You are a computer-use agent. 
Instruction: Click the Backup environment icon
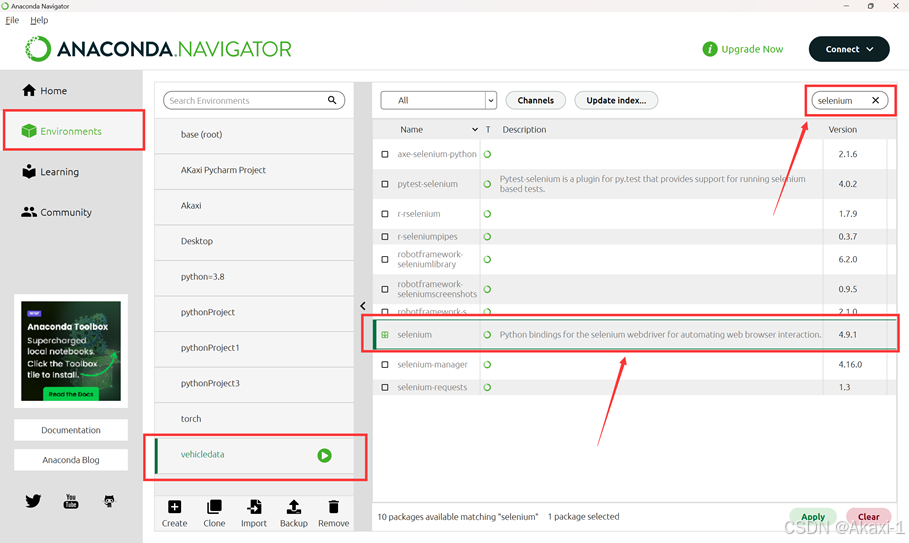(294, 507)
